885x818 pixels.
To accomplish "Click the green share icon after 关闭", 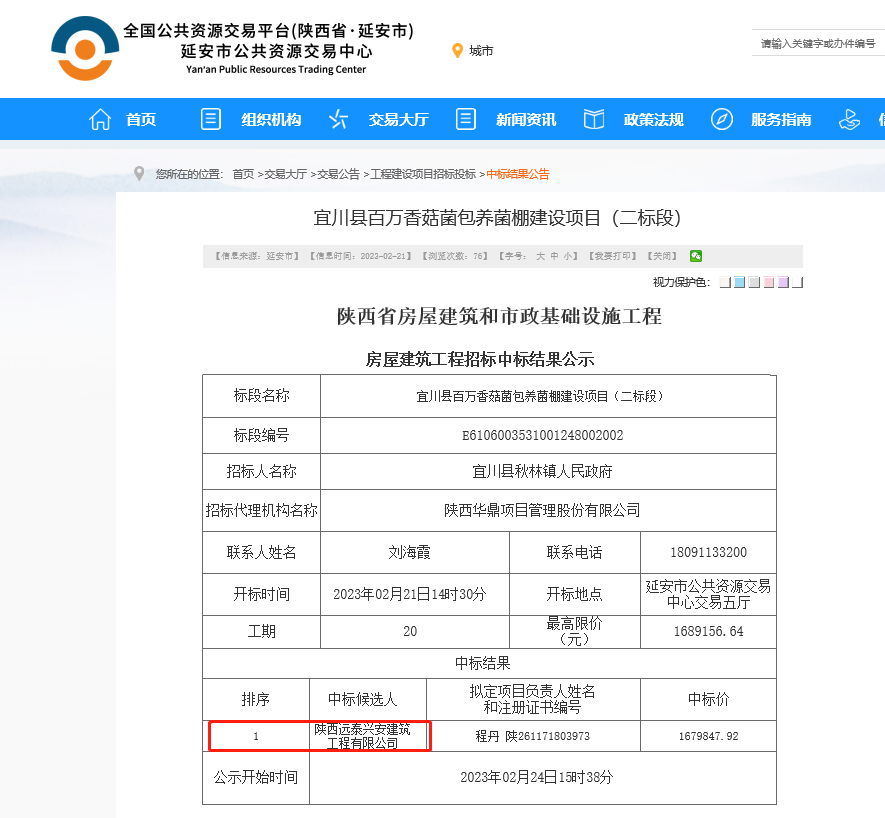I will point(696,256).
